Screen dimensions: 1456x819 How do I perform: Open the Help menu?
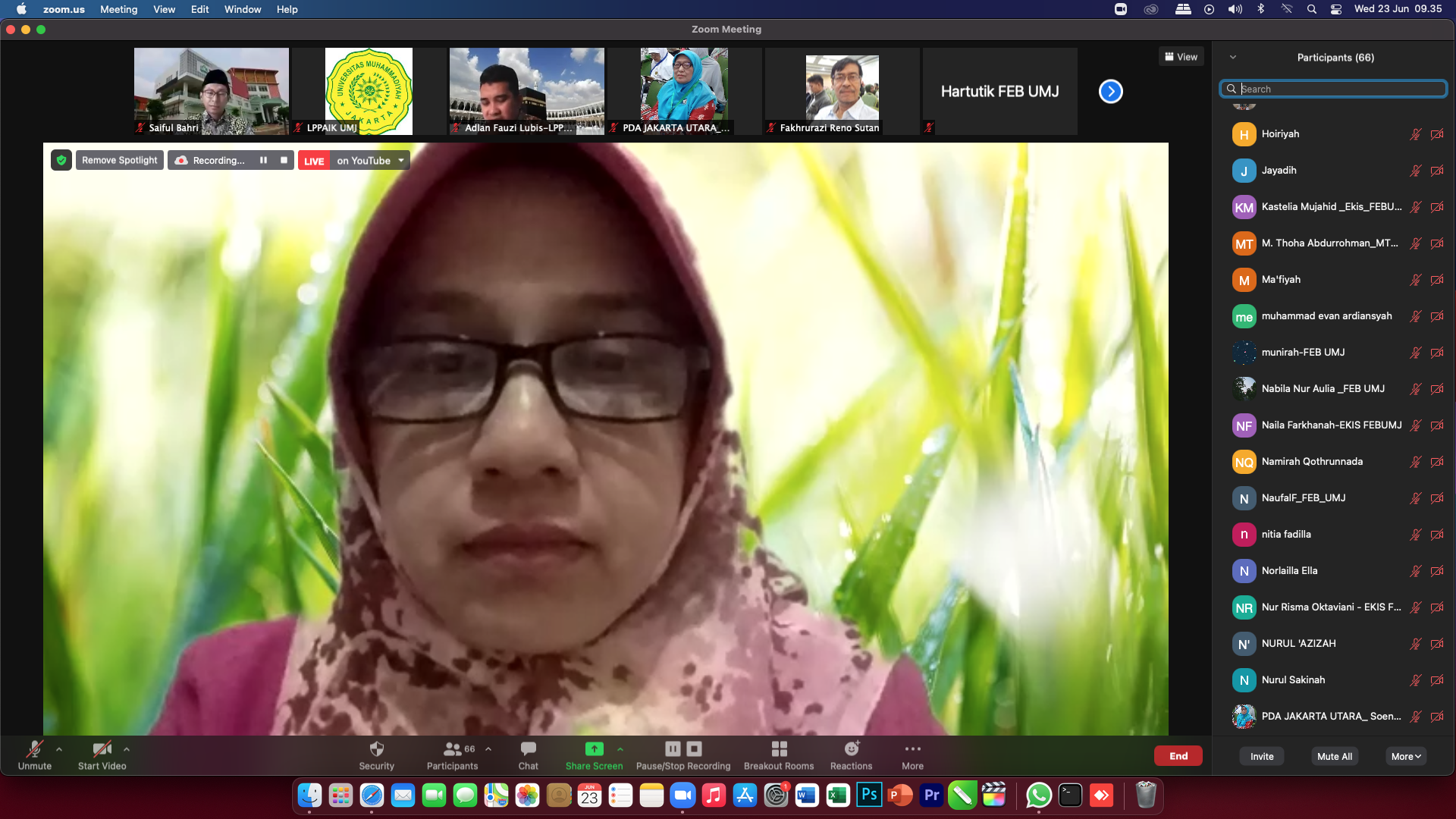287,9
